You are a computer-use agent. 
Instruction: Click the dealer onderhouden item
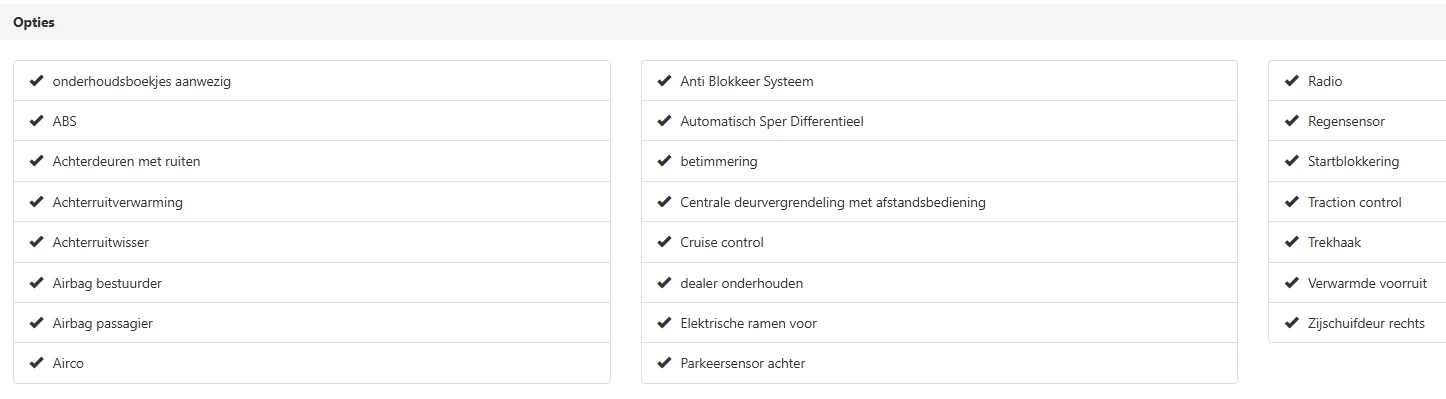(x=939, y=283)
